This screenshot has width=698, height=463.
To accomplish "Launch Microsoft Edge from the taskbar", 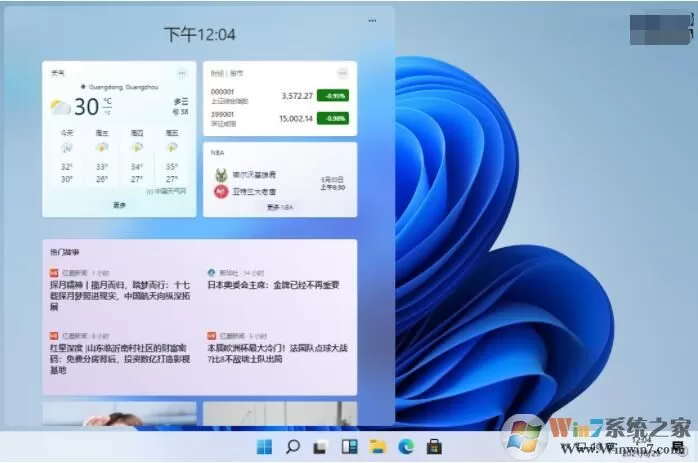I will point(406,447).
